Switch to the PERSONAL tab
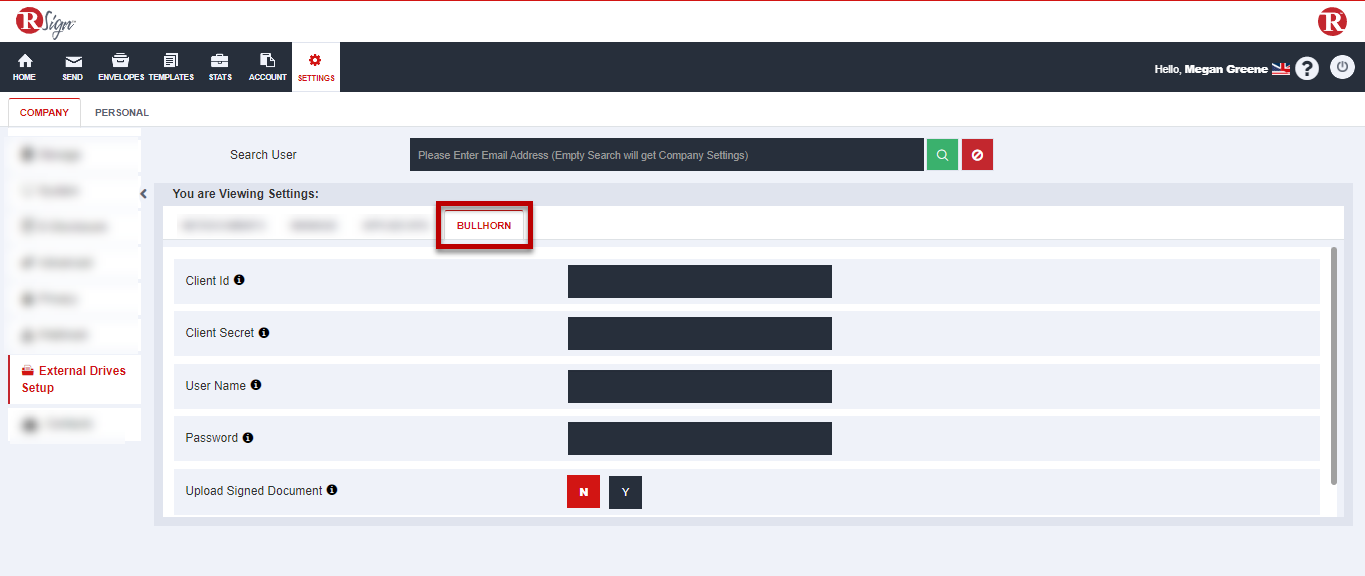The width and height of the screenshot is (1365, 576). pyautogui.click(x=120, y=112)
